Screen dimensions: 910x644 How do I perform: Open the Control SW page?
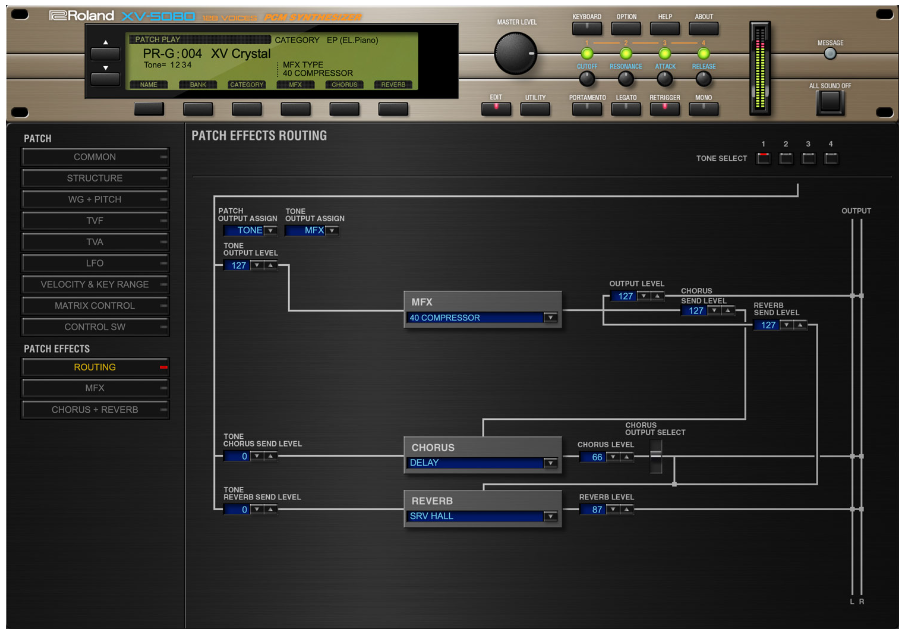[x=95, y=327]
